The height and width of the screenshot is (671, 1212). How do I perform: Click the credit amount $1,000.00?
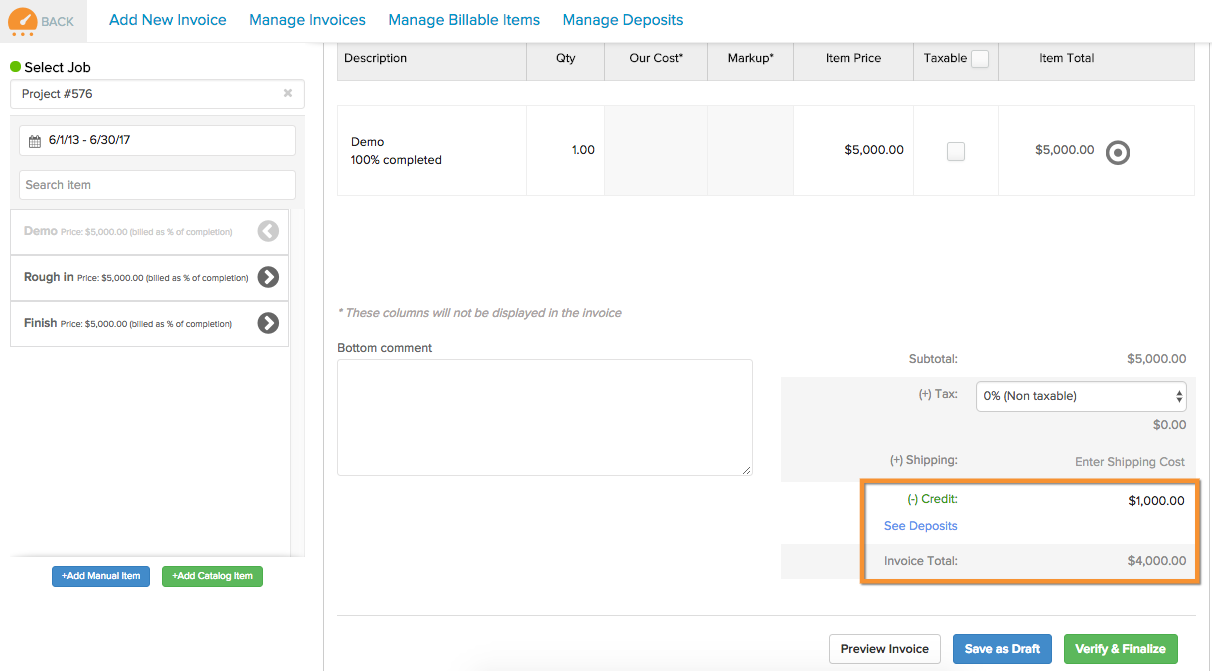click(1156, 501)
